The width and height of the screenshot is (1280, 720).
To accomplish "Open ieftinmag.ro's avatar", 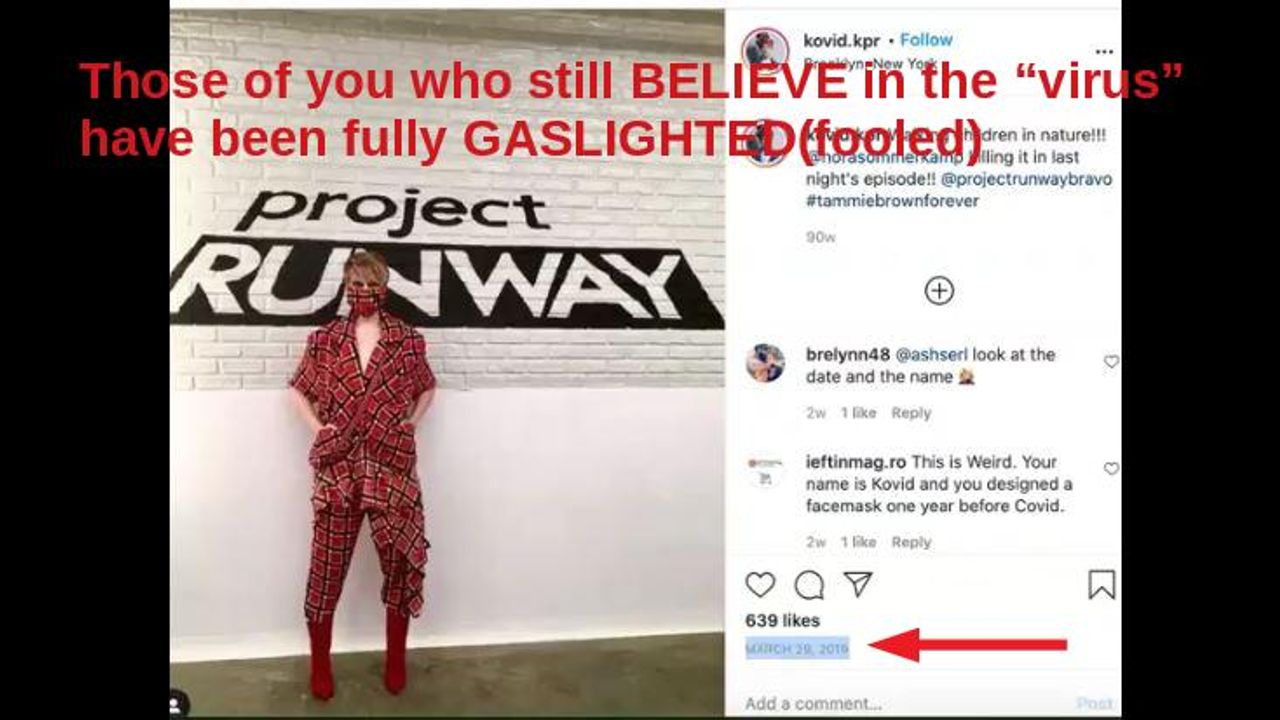I will coord(765,471).
